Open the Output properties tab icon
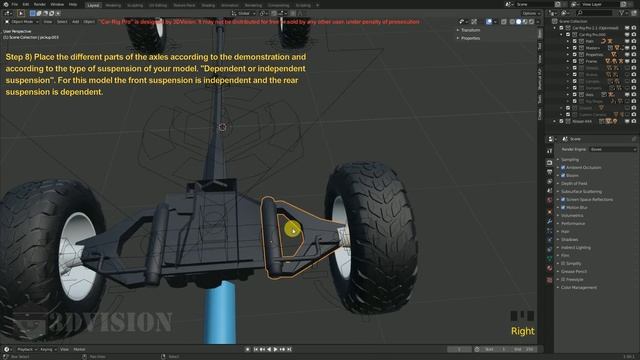 coord(549,172)
